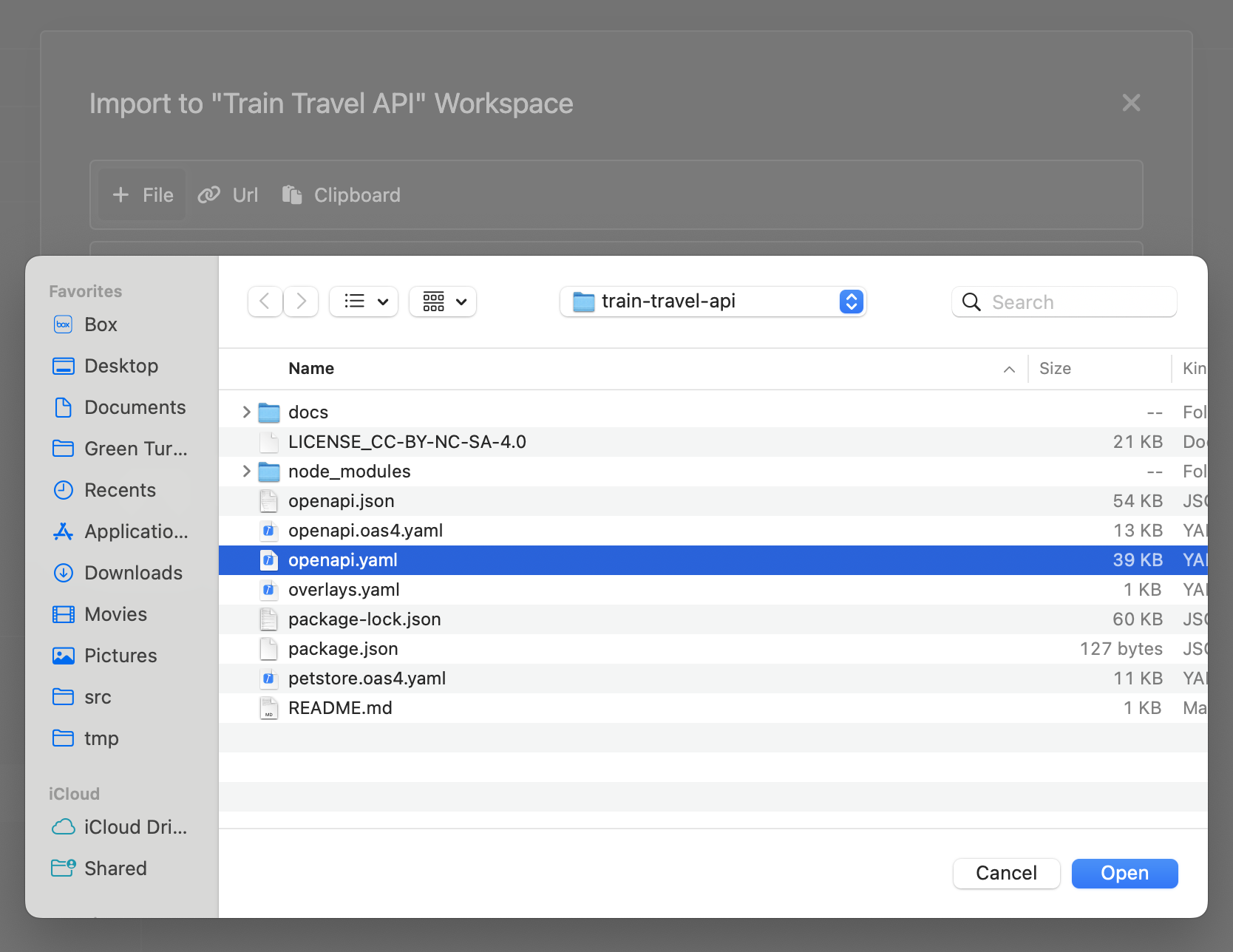Viewport: 1233px width, 952px height.
Task: Open the Box favorite location
Action: (x=101, y=324)
